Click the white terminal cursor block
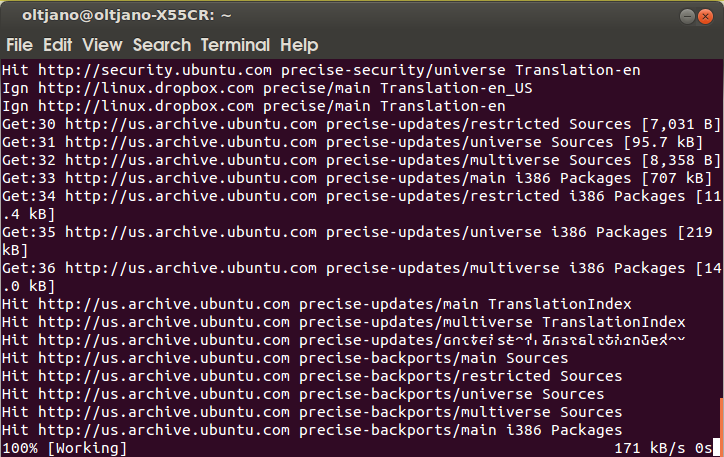 point(717,448)
